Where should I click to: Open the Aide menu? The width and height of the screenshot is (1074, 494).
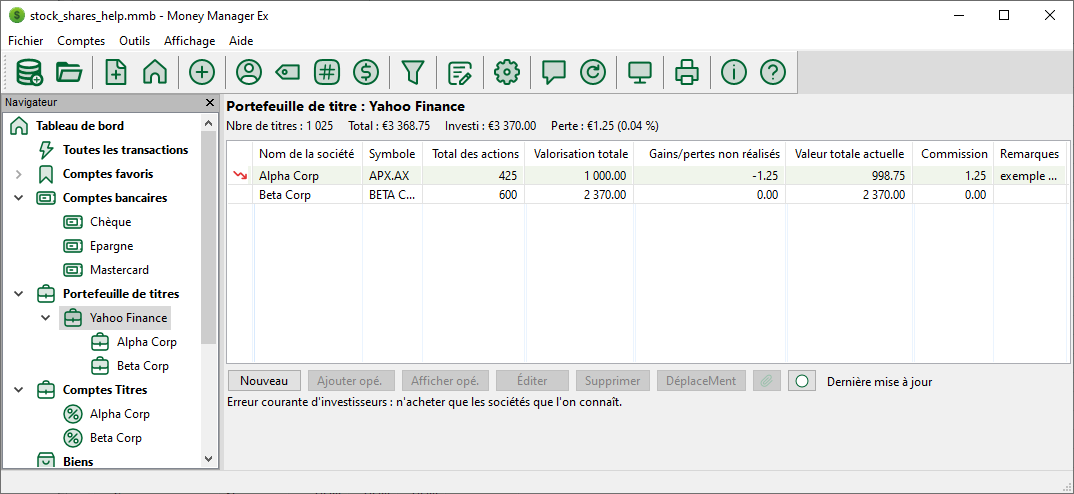pyautogui.click(x=241, y=41)
